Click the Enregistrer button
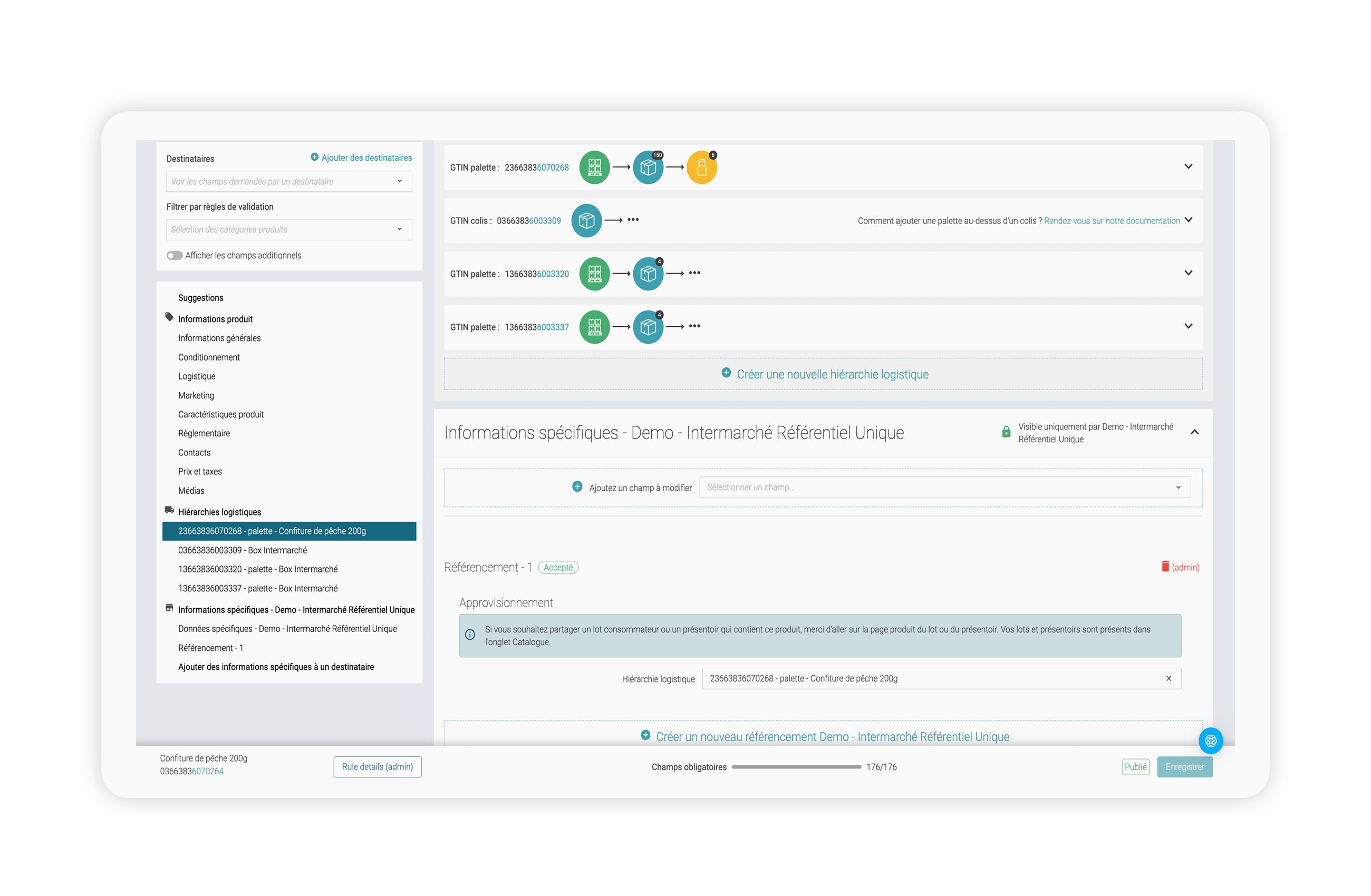This screenshot has height=896, width=1371. [x=1184, y=766]
